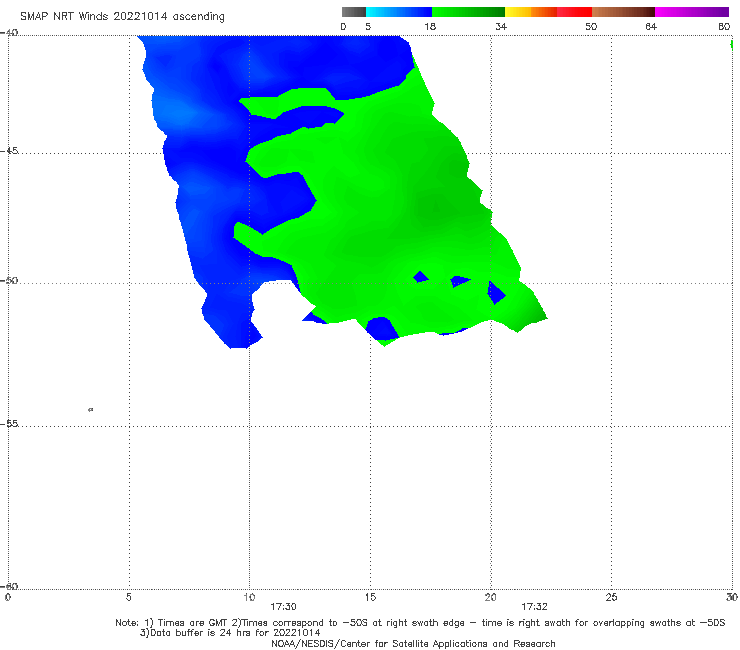
Task: Click the green color bar segment
Action: (468, 12)
